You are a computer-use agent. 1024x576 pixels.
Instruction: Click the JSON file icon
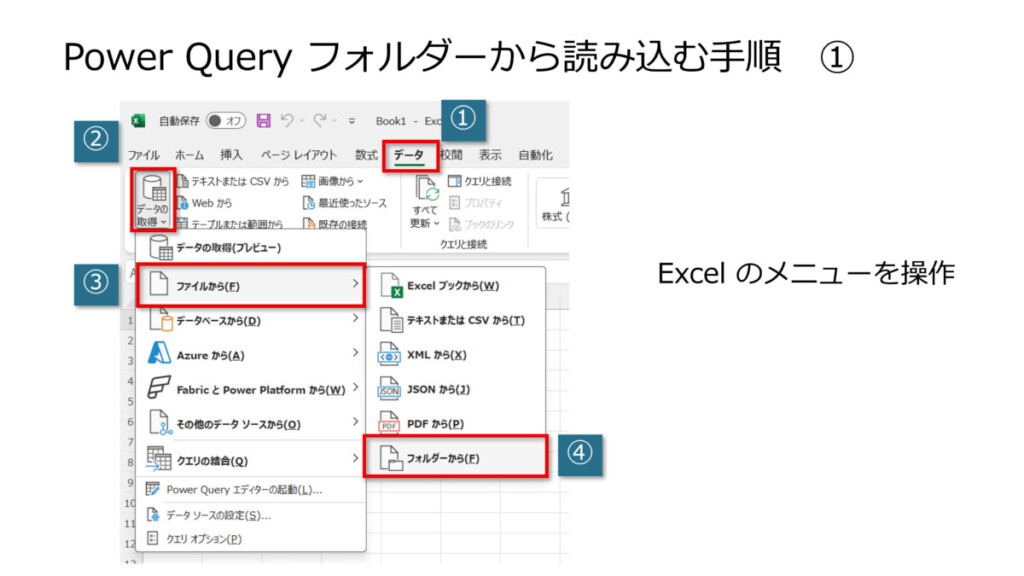(x=389, y=389)
